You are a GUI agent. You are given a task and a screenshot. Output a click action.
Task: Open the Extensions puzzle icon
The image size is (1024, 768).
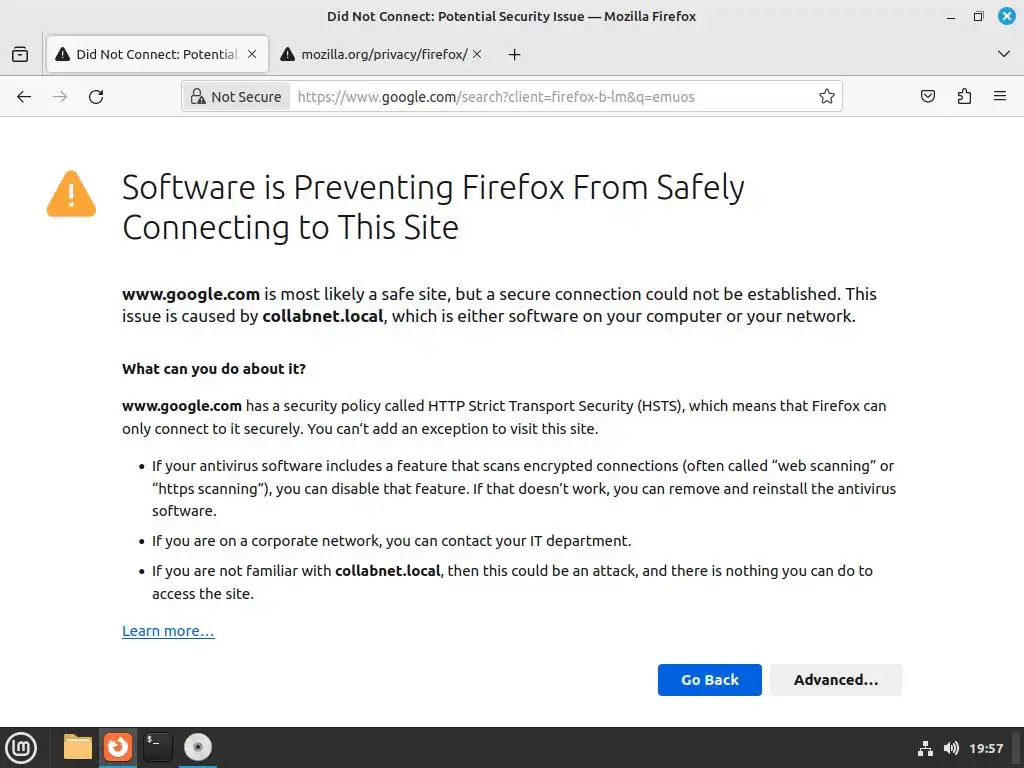pos(964,97)
